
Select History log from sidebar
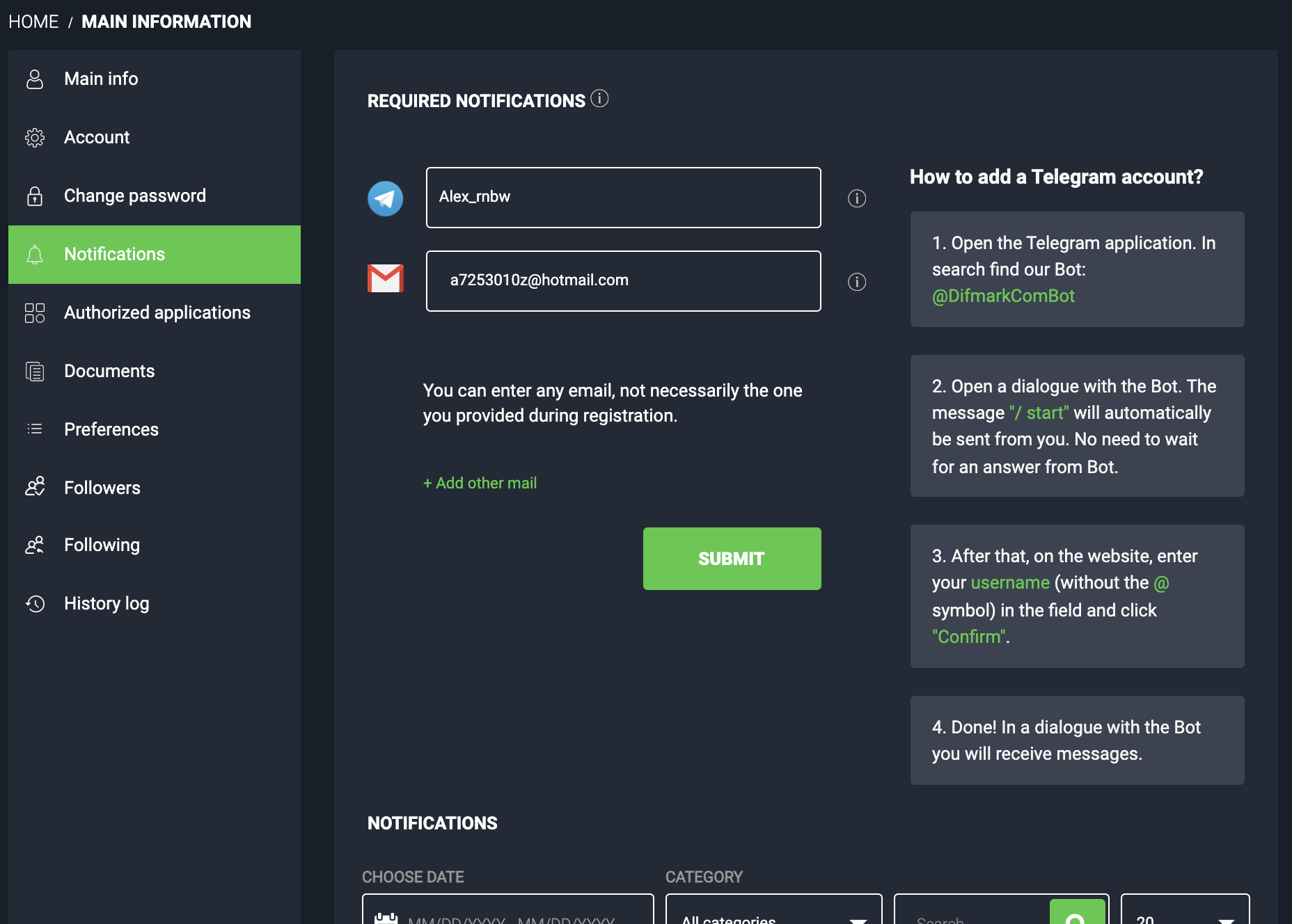pos(107,604)
